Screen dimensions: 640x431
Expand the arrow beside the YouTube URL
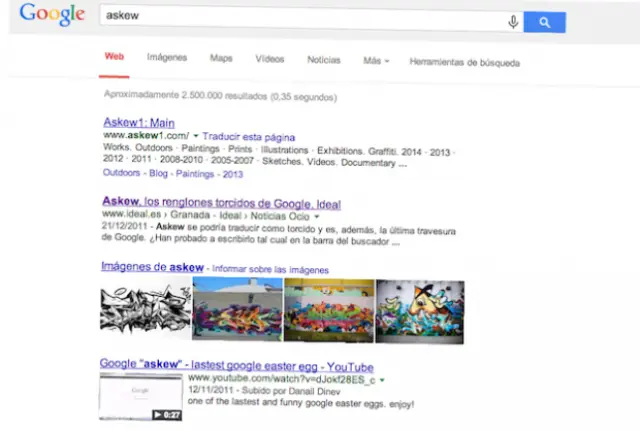(382, 380)
